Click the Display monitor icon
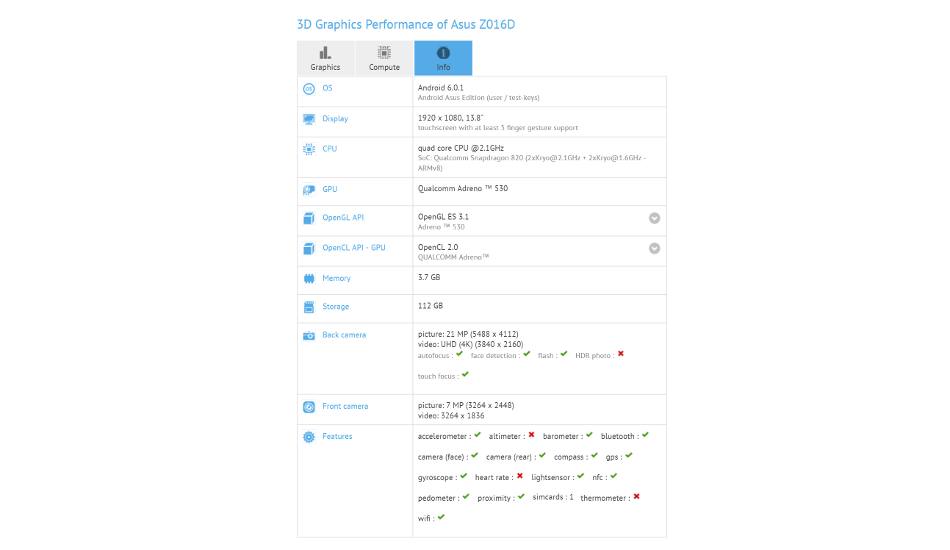Viewport: 950px width, 550px height. [x=309, y=119]
